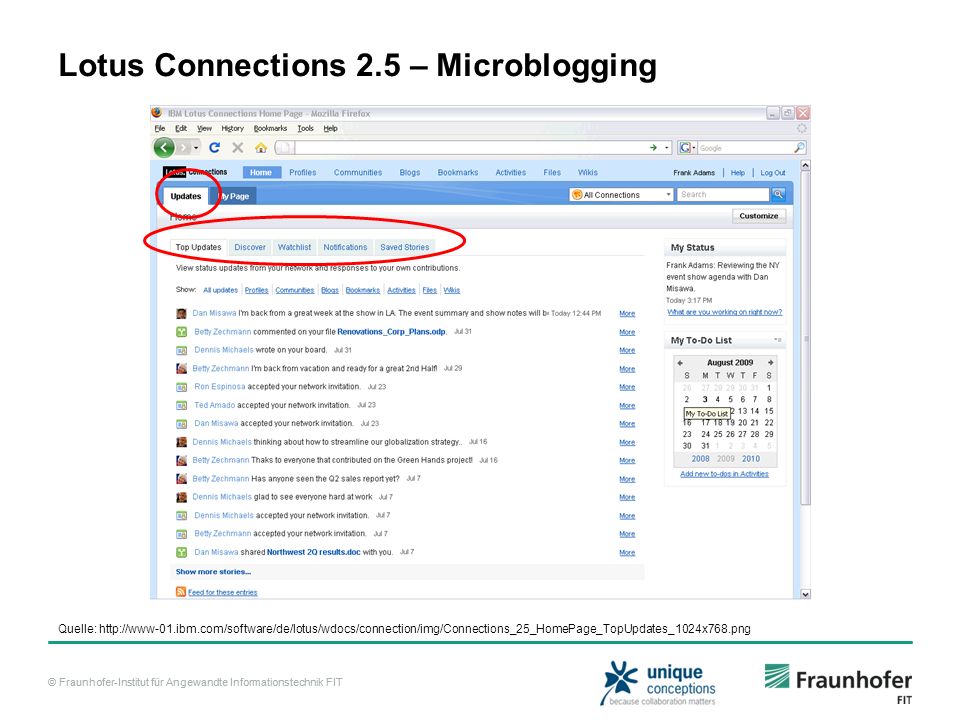Screen dimensions: 960x720
Task: Select the Updates tab
Action: tap(186, 196)
